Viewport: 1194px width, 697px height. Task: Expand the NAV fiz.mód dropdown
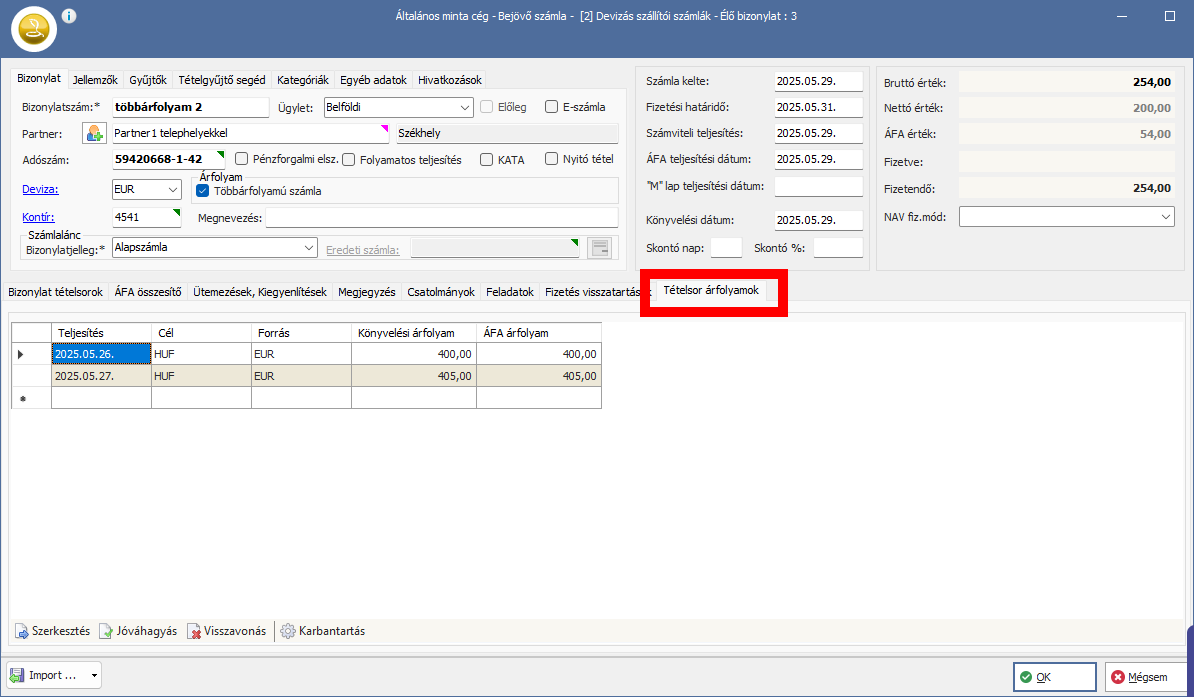[x=1067, y=217]
